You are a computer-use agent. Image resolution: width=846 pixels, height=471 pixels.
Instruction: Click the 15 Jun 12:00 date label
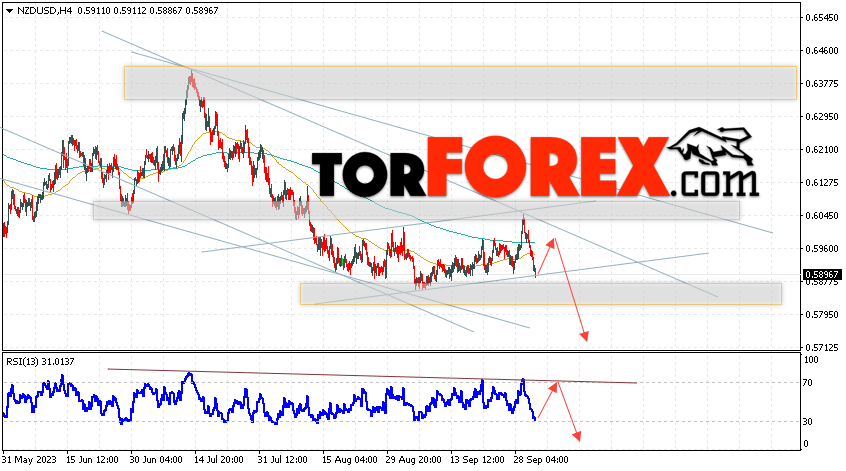pyautogui.click(x=92, y=460)
